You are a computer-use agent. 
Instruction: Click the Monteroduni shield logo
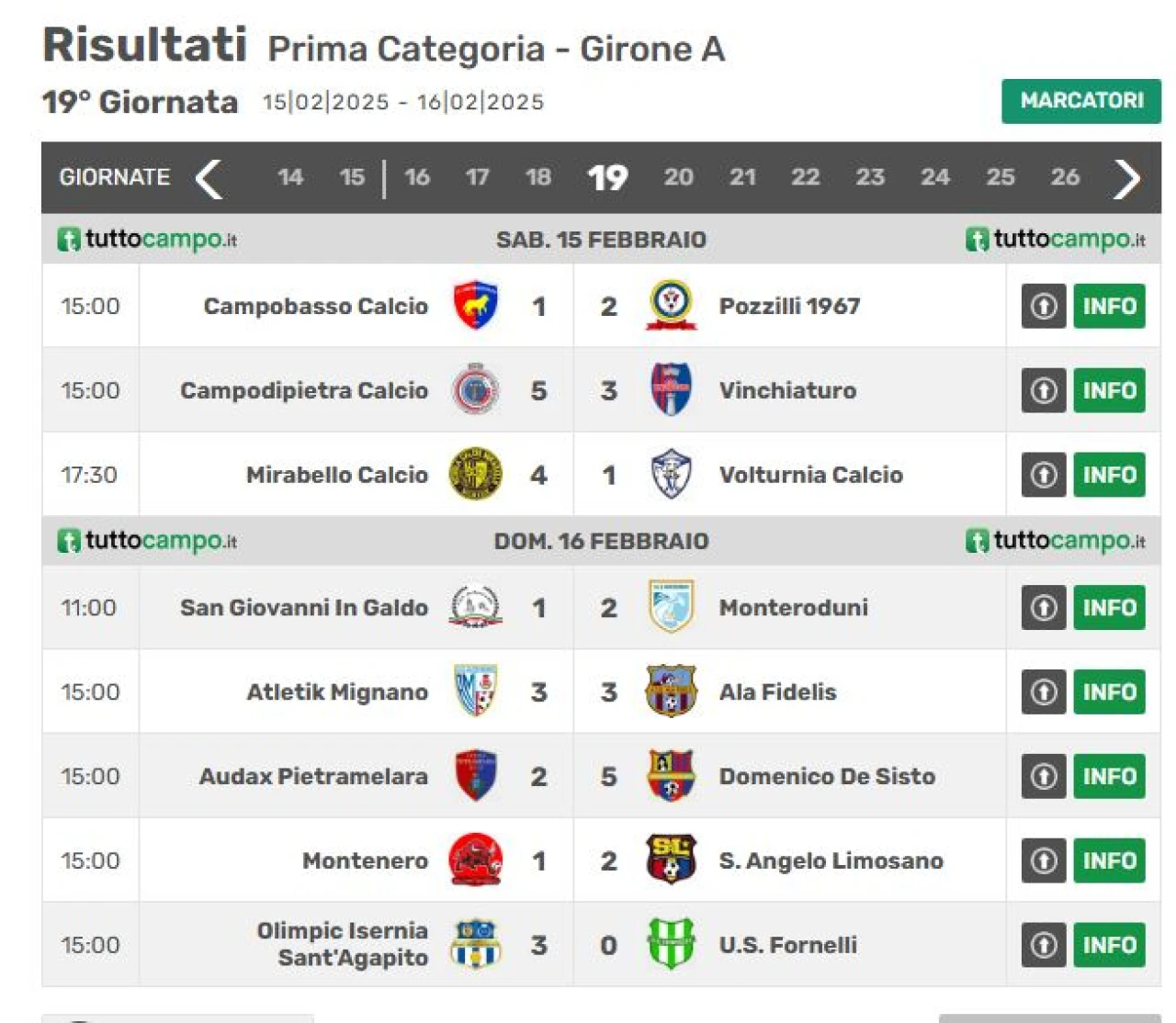pyautogui.click(x=672, y=607)
